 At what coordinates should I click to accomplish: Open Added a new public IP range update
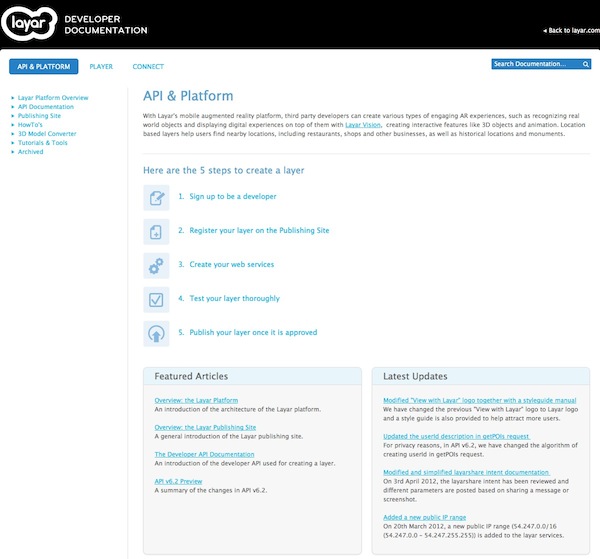[425, 517]
